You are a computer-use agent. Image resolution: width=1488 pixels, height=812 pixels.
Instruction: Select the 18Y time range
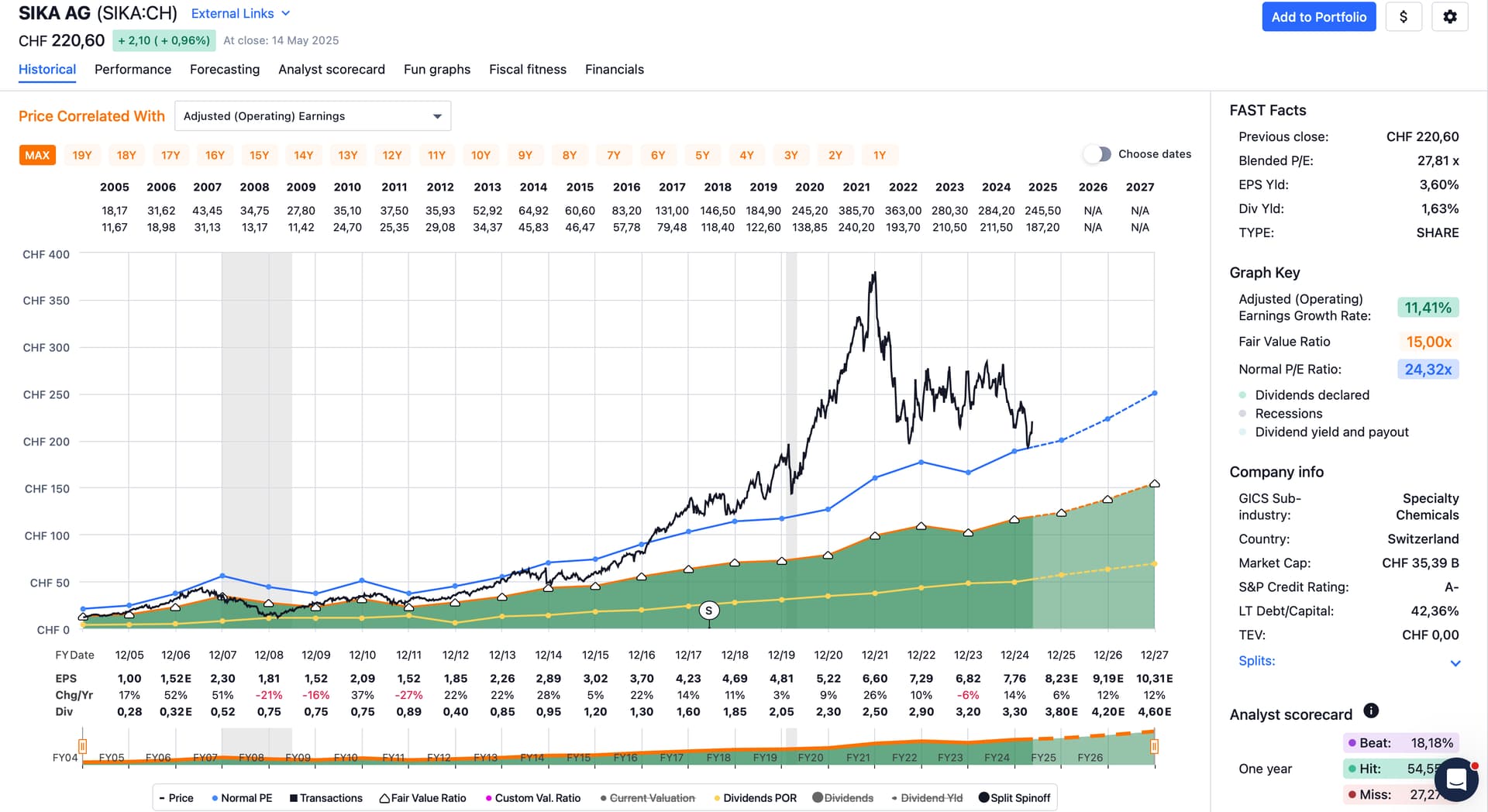[126, 155]
